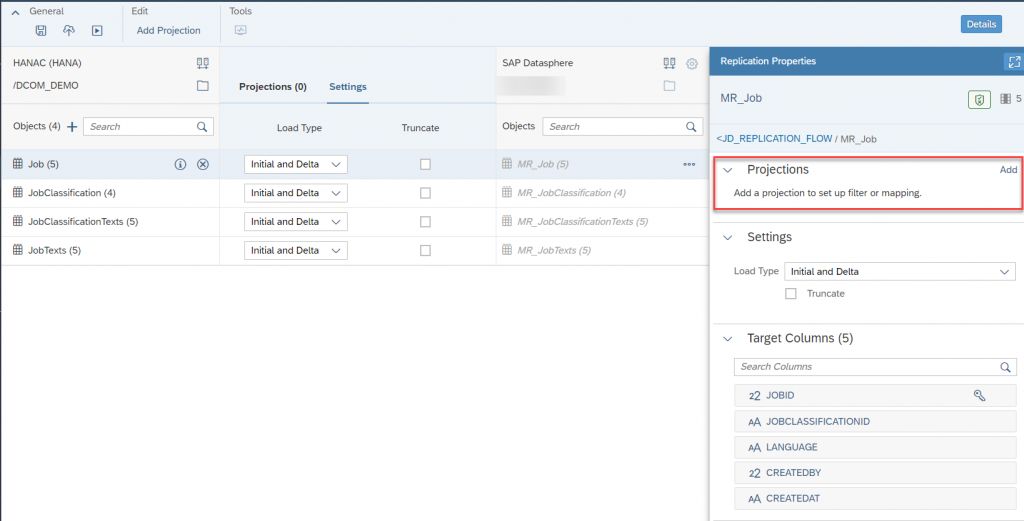Click the SAP Datasphere target connection icon
The image size is (1024, 521).
[669, 63]
